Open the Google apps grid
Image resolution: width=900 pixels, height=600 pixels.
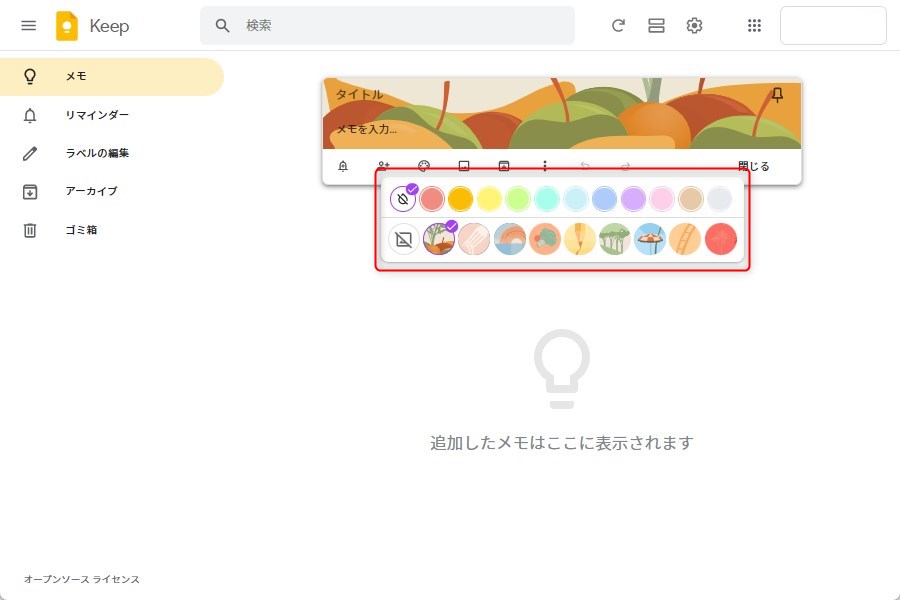pos(754,25)
